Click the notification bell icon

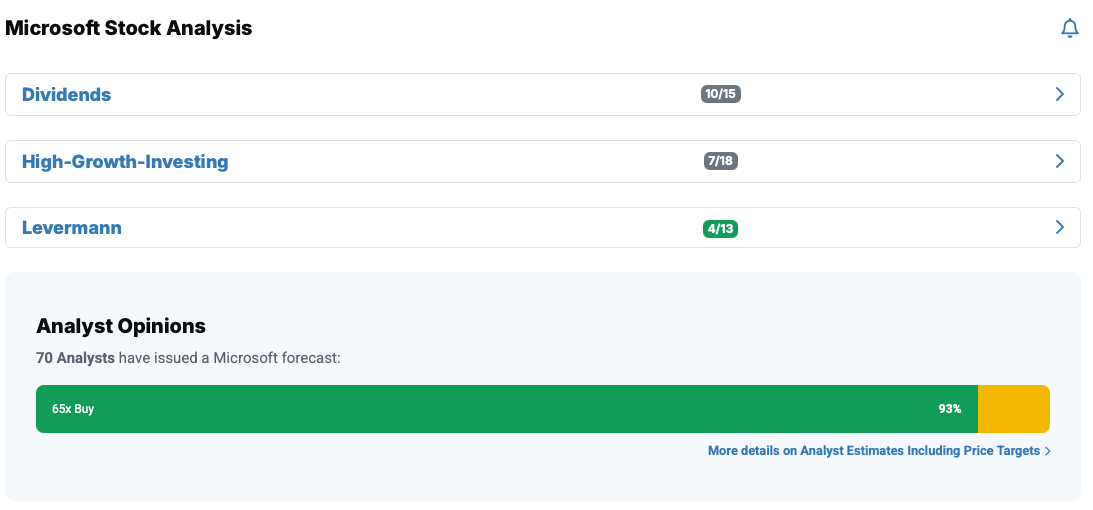click(1069, 29)
